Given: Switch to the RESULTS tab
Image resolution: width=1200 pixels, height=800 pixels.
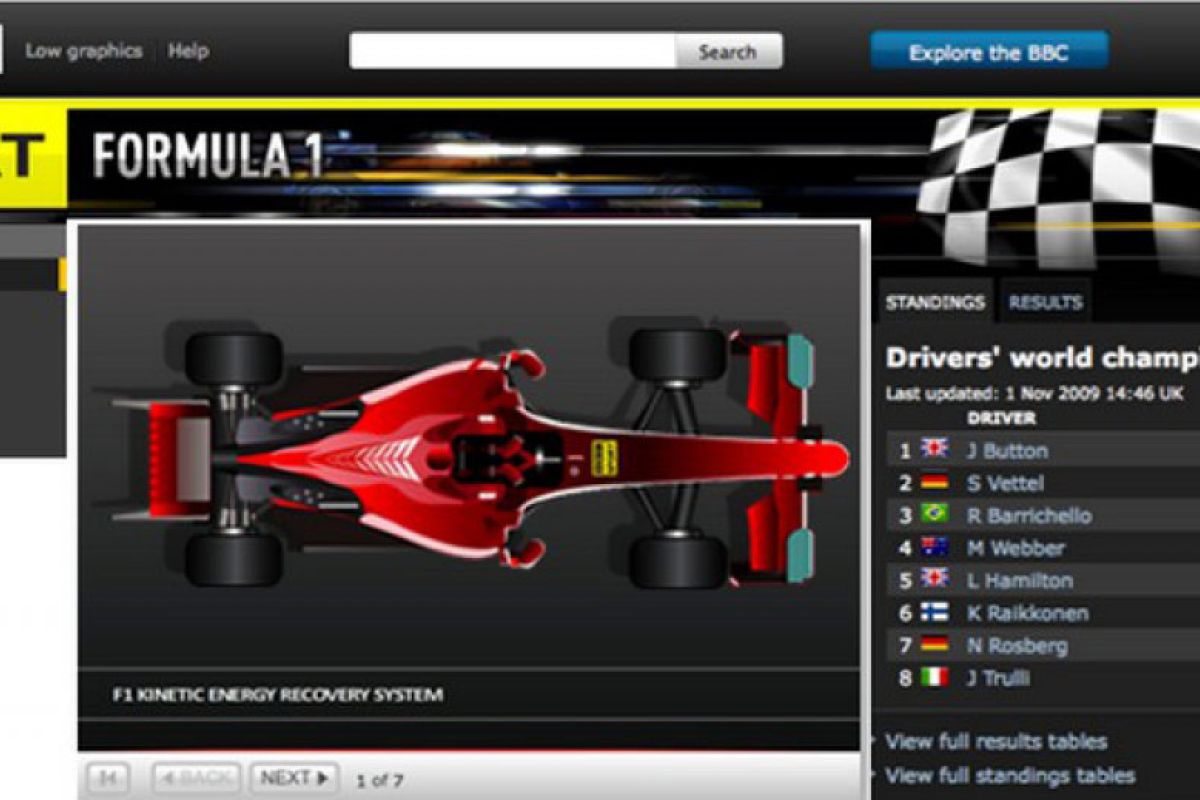Looking at the screenshot, I should 1045,303.
